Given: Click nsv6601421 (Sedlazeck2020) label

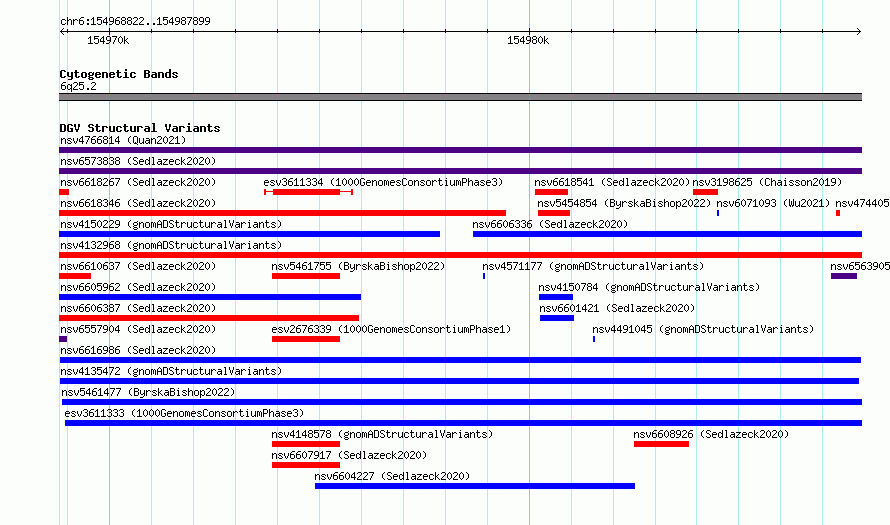Looking at the screenshot, I should (617, 308).
